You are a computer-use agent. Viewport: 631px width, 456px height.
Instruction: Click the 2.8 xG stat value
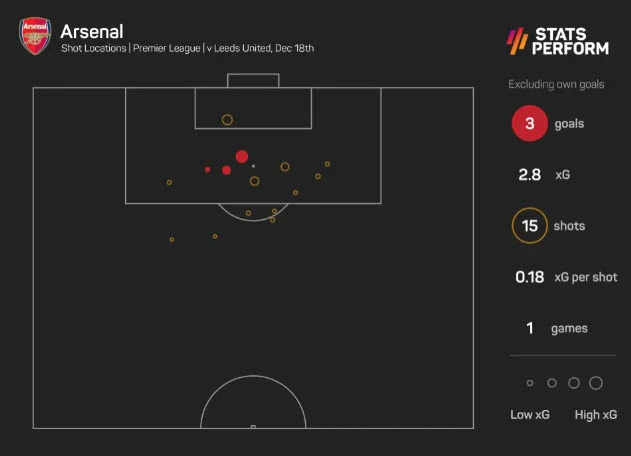[x=529, y=175]
